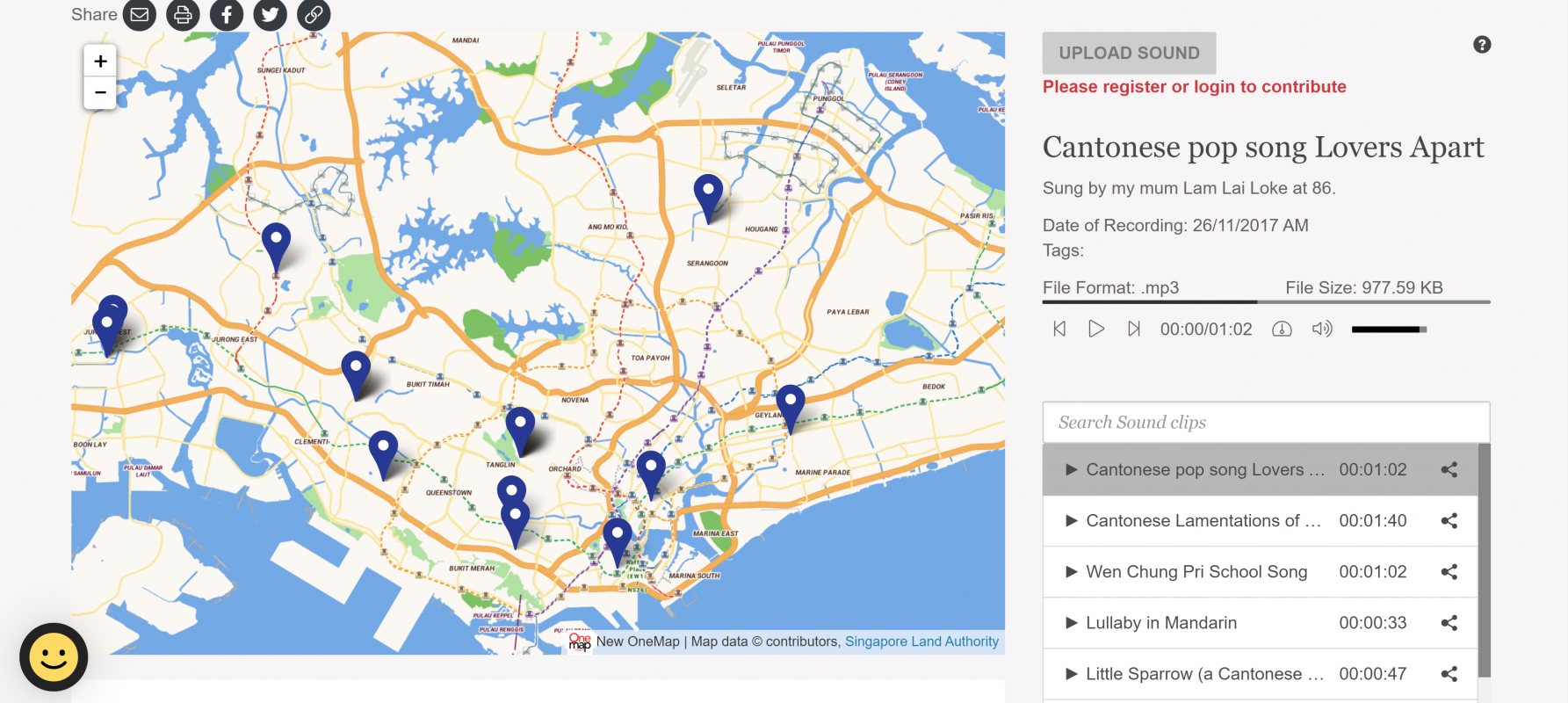The height and width of the screenshot is (703, 1568).
Task: Play Wen Chung Pri School Song
Action: tap(1072, 572)
